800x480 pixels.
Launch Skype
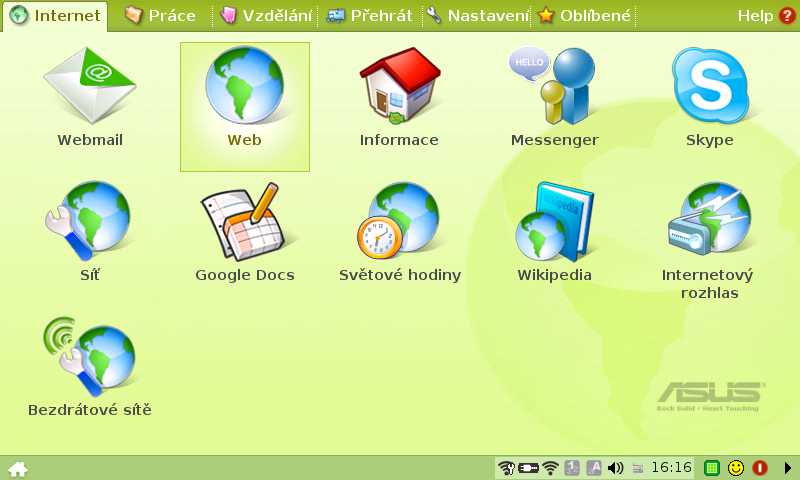click(710, 86)
